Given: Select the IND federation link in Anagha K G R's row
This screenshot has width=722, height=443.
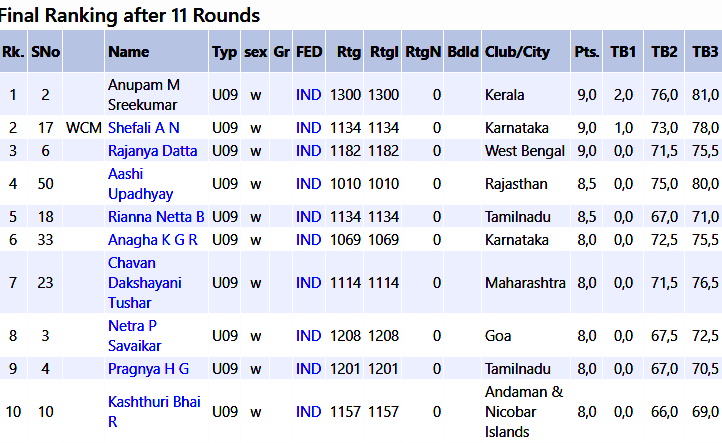Looking at the screenshot, I should [x=309, y=240].
